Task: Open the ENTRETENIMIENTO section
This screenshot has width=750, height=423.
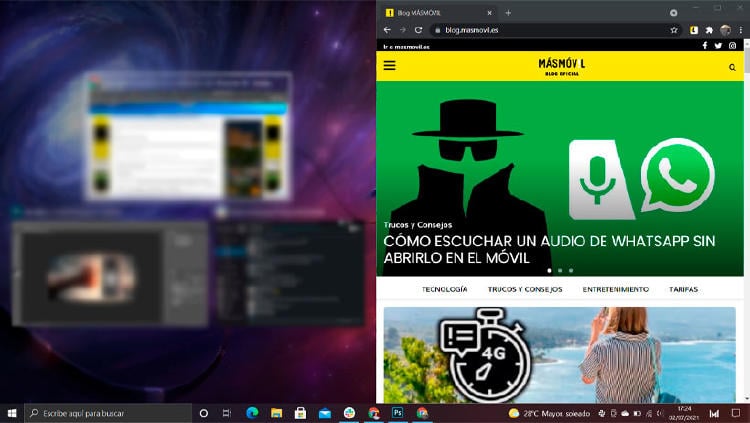Action: click(x=616, y=289)
